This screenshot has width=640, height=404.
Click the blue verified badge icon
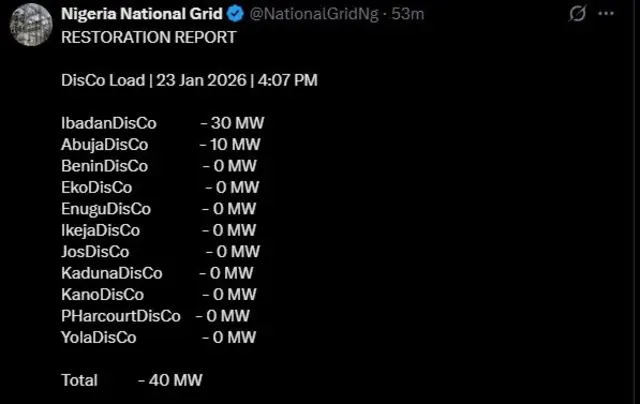(233, 14)
